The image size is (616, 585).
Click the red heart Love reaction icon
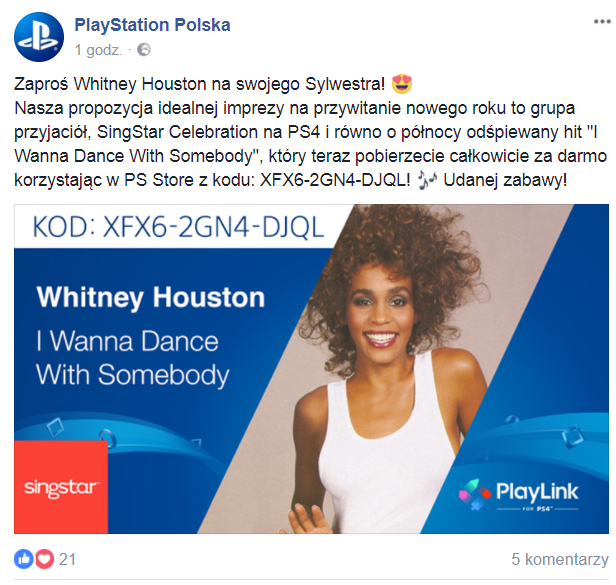44,559
